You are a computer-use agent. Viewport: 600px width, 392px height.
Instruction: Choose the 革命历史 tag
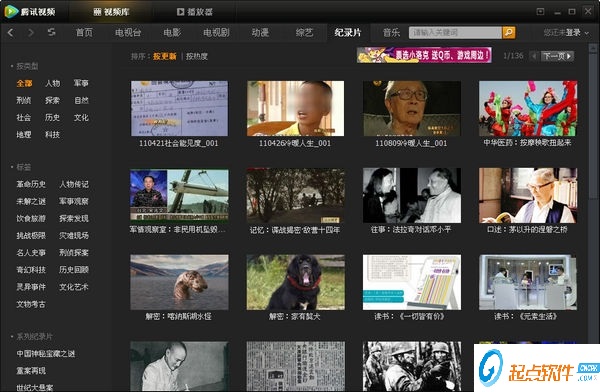[31, 184]
